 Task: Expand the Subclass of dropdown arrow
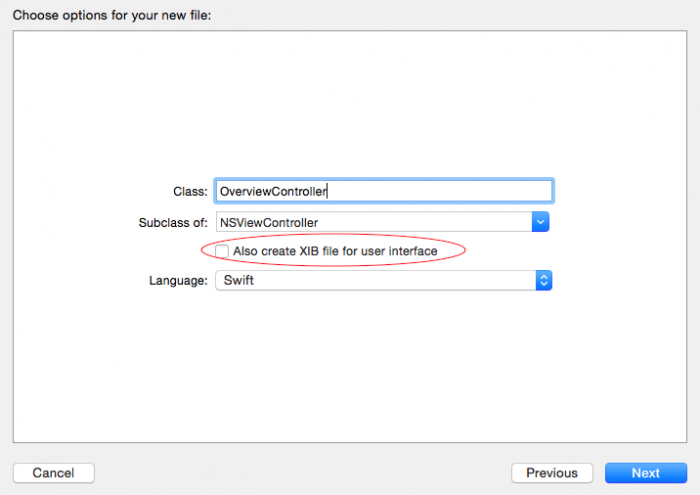pos(540,222)
